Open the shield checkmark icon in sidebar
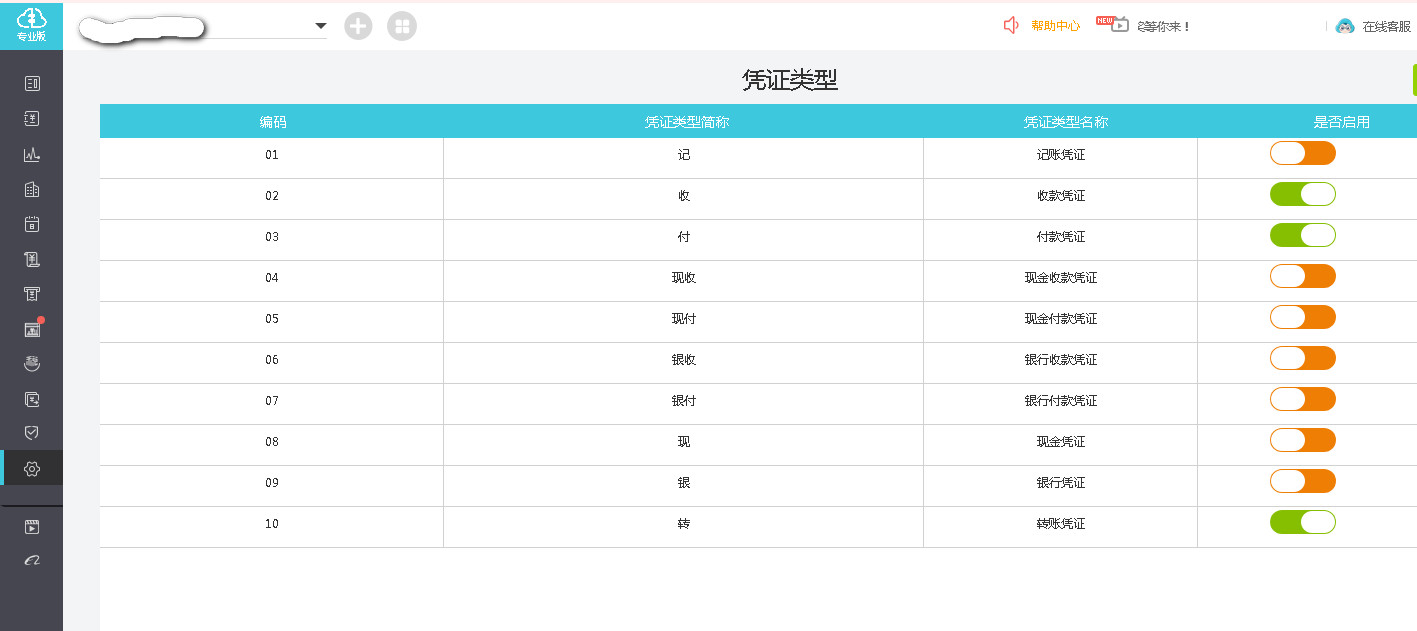The width and height of the screenshot is (1417, 631). 32,433
